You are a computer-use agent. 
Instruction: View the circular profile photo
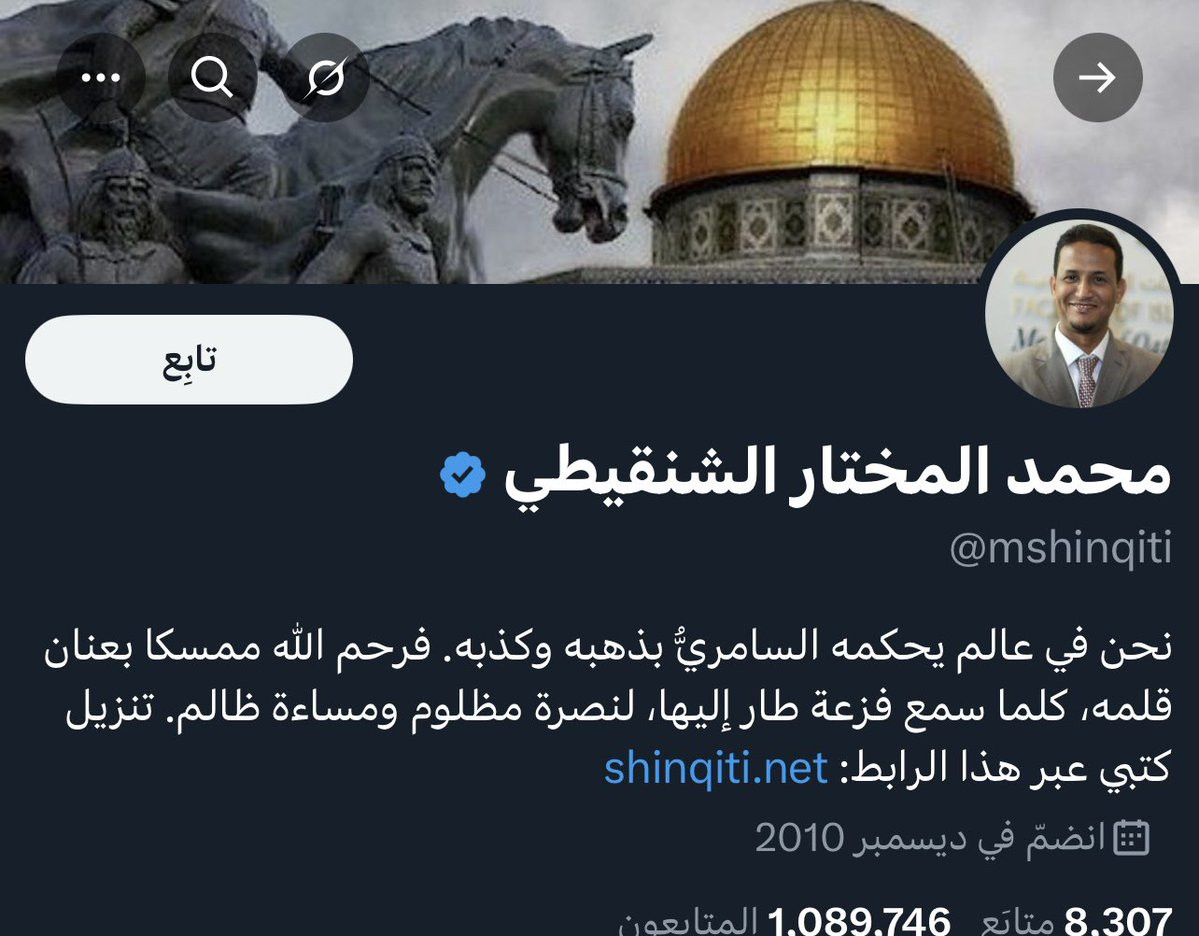tap(1079, 313)
